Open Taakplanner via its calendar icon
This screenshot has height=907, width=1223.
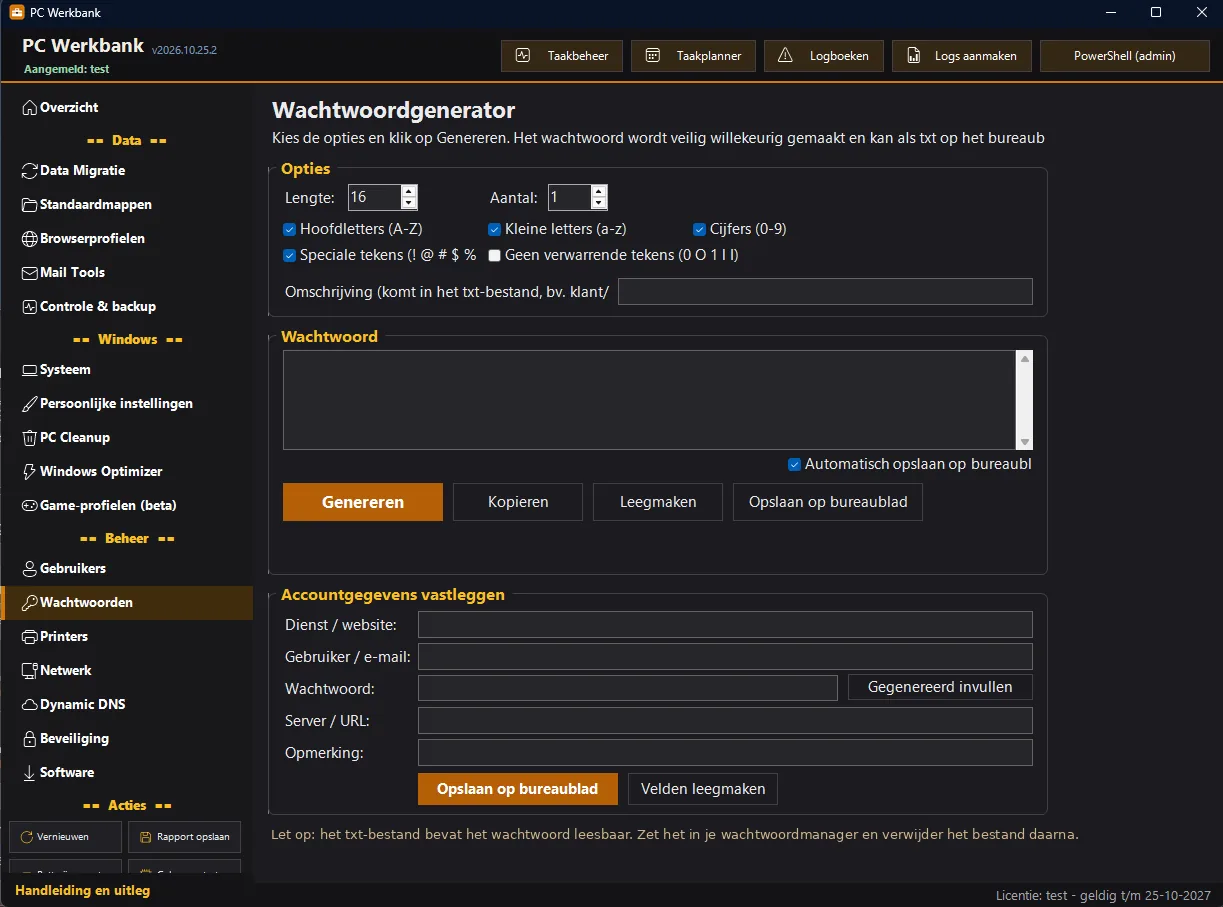[652, 56]
